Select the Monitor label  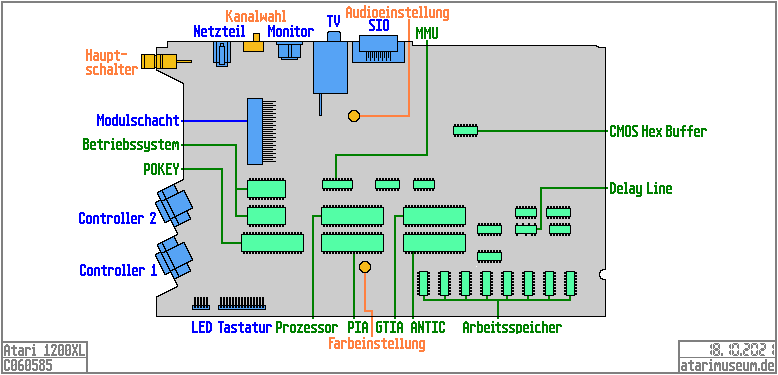[x=291, y=32]
